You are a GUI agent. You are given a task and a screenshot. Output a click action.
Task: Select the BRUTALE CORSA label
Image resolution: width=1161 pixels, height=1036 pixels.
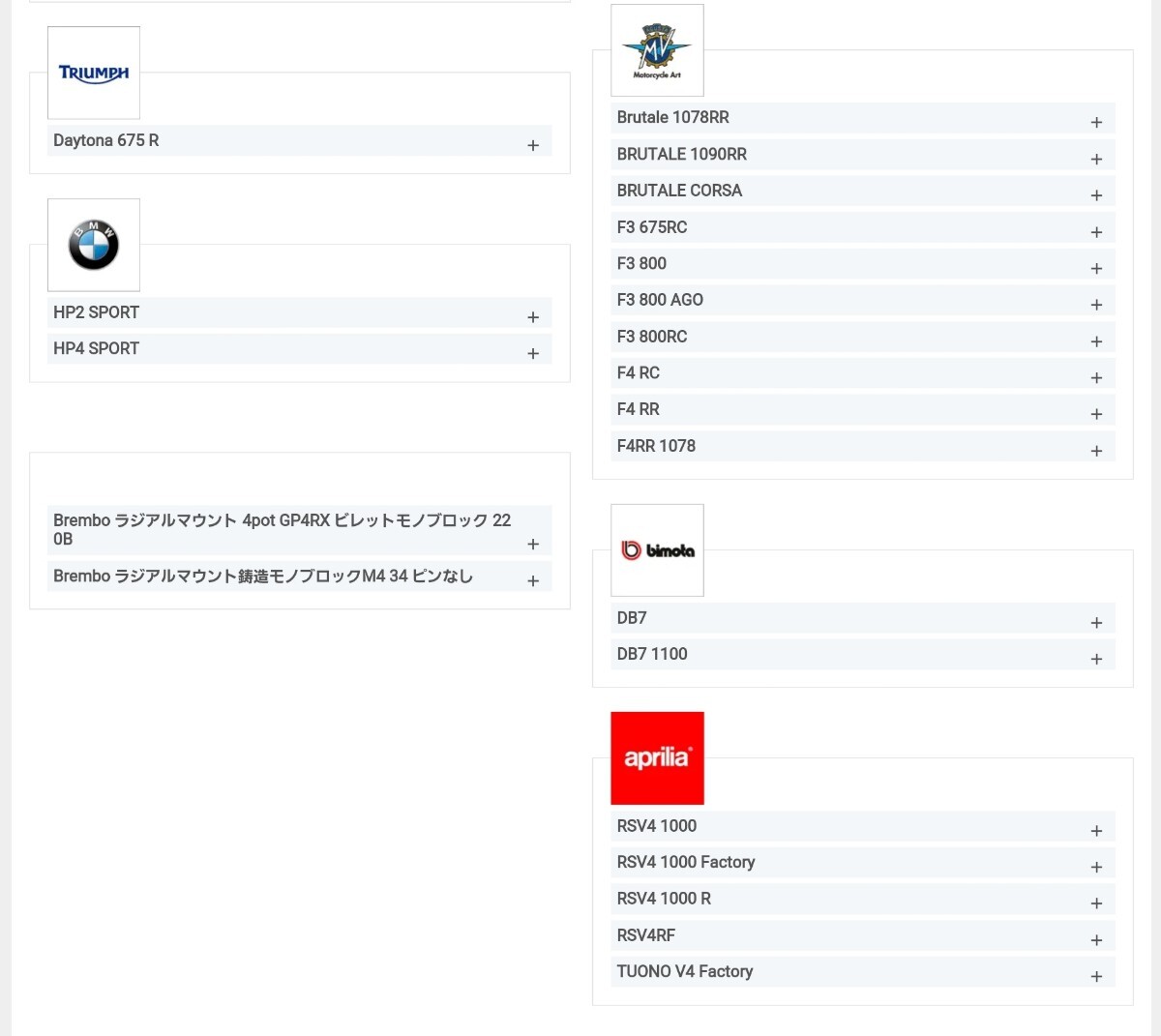pyautogui.click(x=679, y=191)
